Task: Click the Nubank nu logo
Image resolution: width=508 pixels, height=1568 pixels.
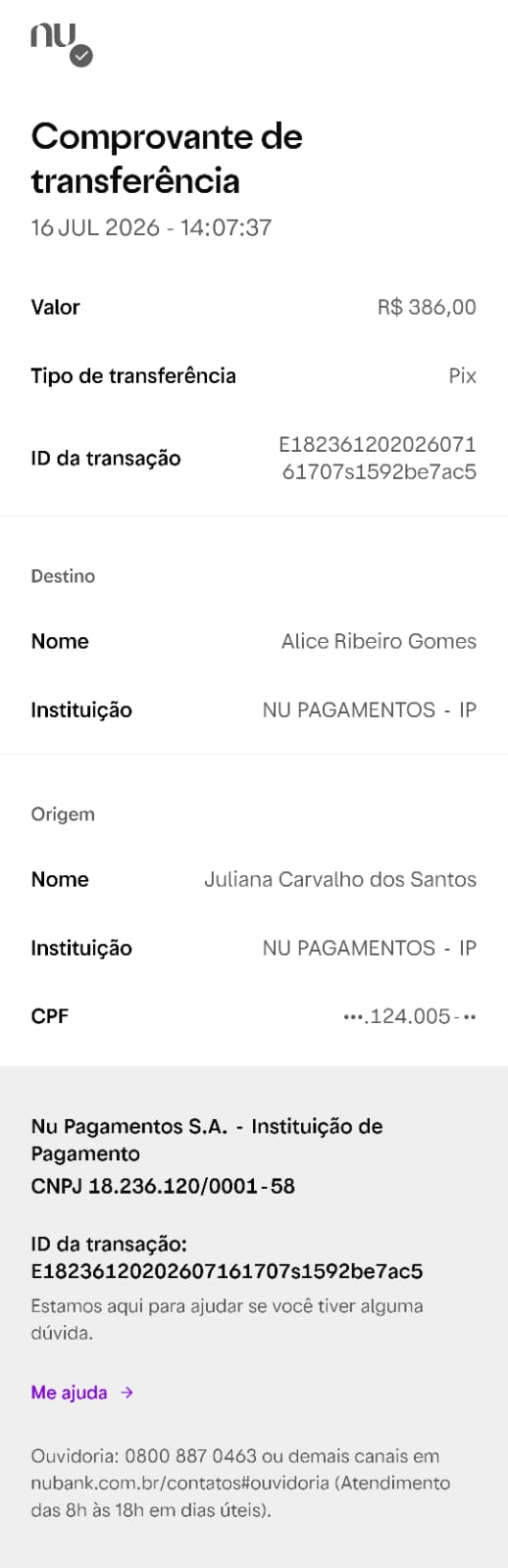Action: point(53,36)
